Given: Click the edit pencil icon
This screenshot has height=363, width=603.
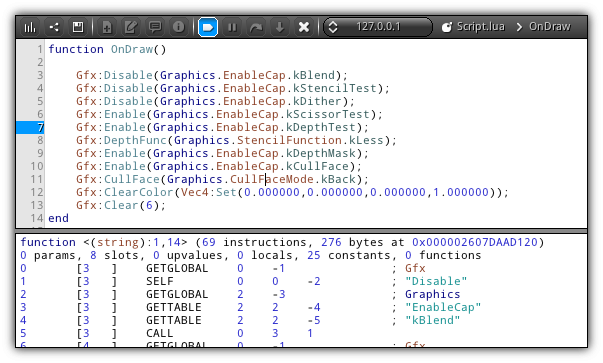Looking at the screenshot, I should click(131, 27).
